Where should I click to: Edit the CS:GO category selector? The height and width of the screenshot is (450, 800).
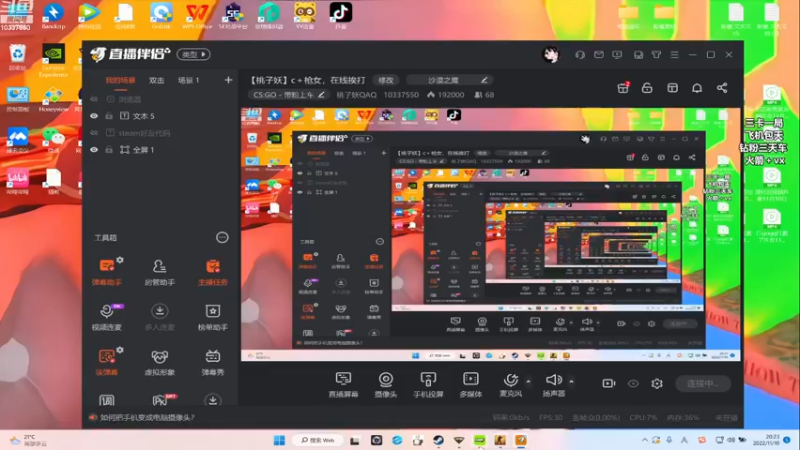(288, 94)
